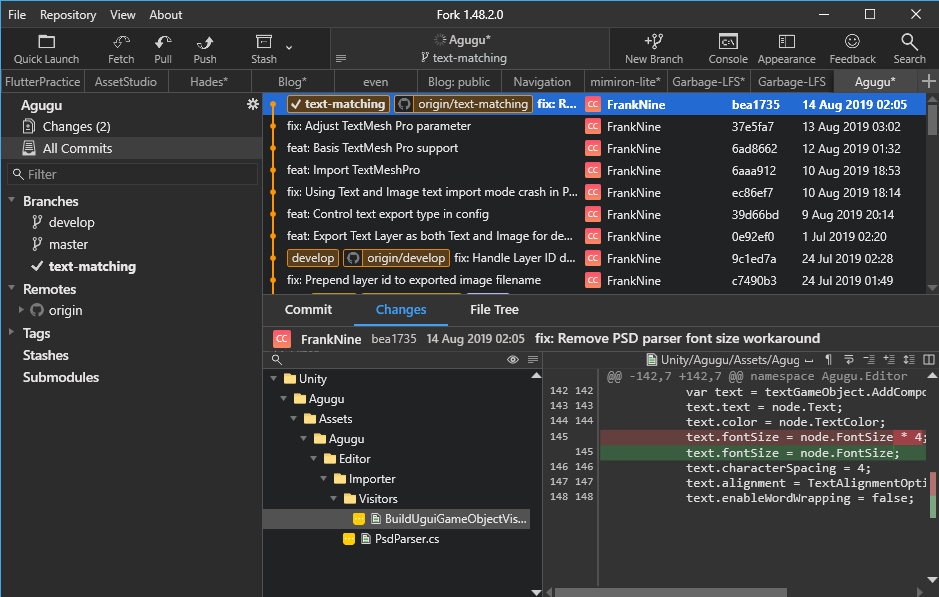Screen dimensions: 939x597
Task: Collapse the Editor folder
Action: tap(313, 459)
